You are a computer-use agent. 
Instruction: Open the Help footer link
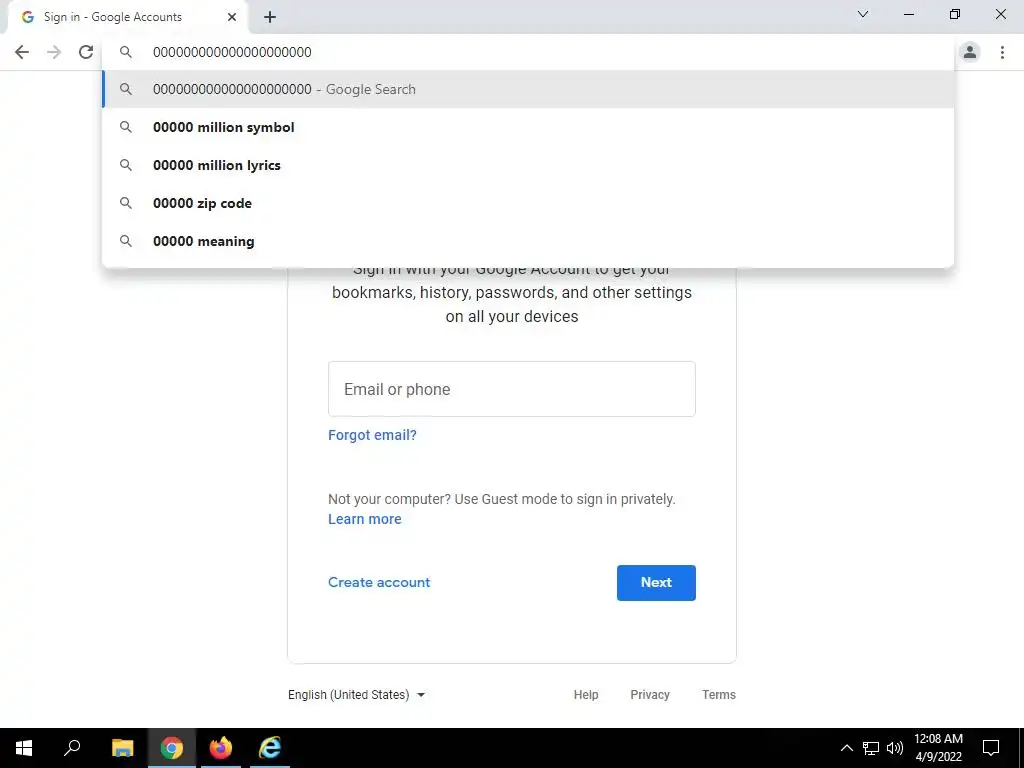[586, 695]
